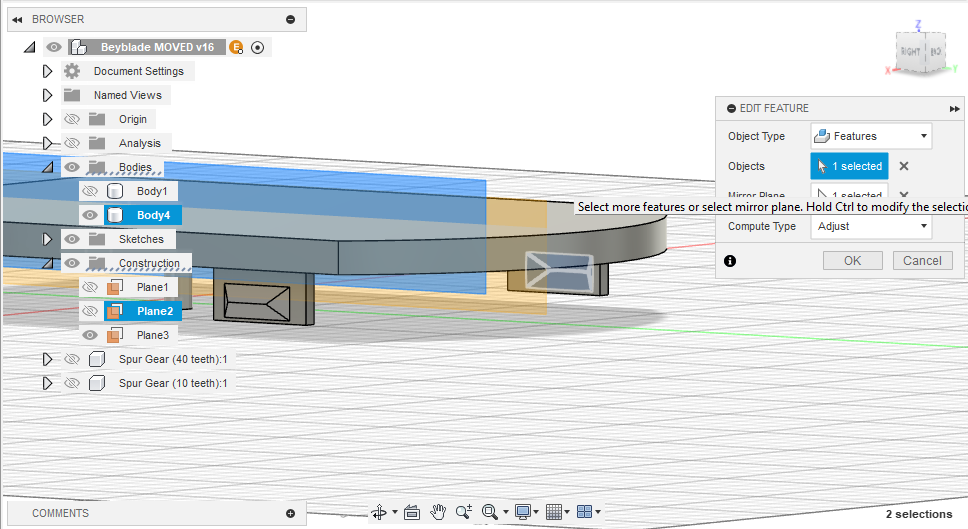Select Body4 in the browser tree
Viewport: 968px width, 529px height.
(x=153, y=215)
